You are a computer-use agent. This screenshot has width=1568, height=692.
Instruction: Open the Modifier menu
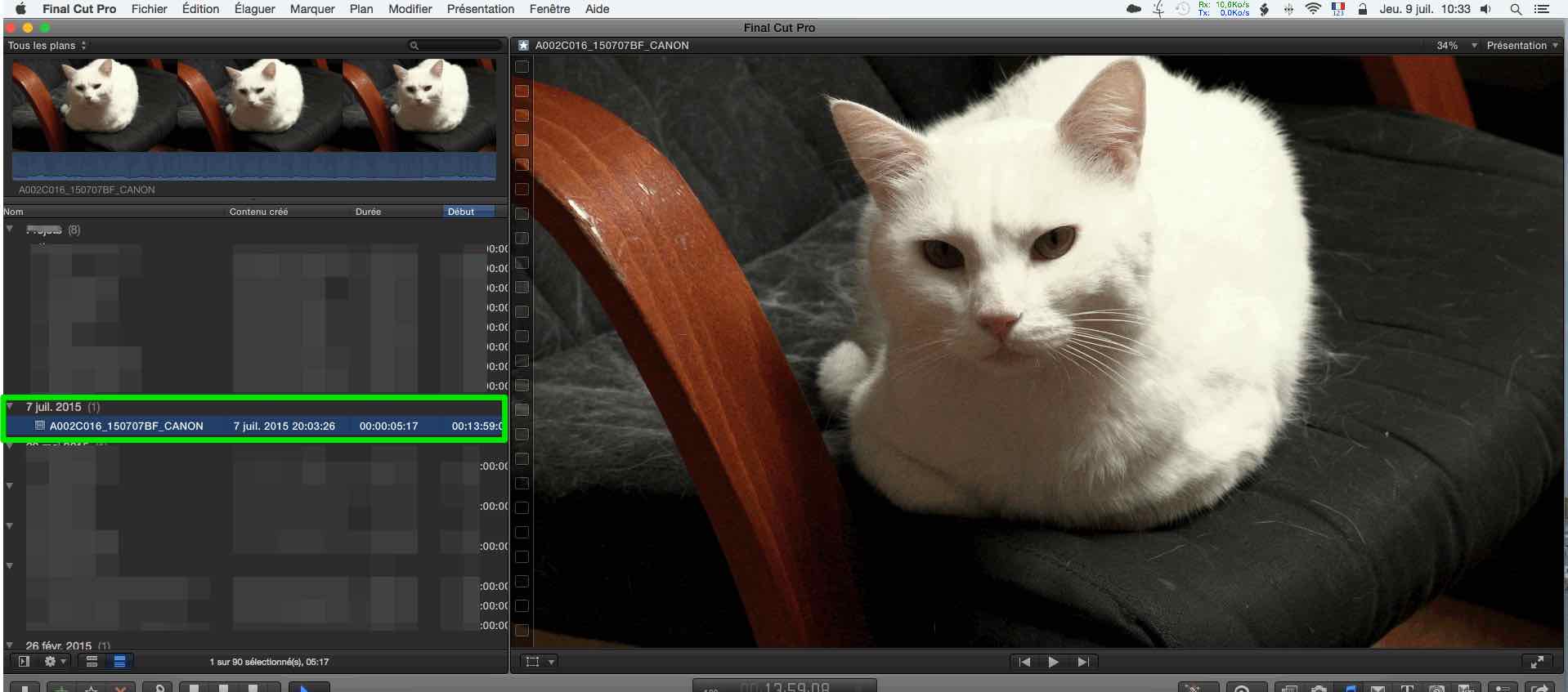(x=410, y=9)
